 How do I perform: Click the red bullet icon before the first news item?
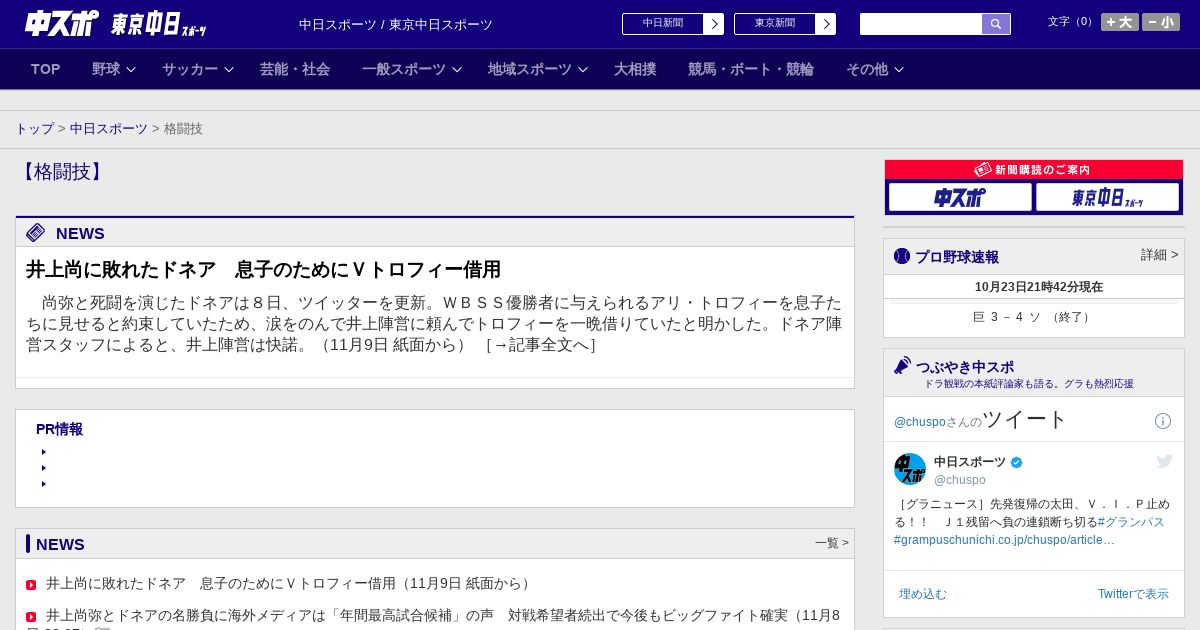point(31,585)
